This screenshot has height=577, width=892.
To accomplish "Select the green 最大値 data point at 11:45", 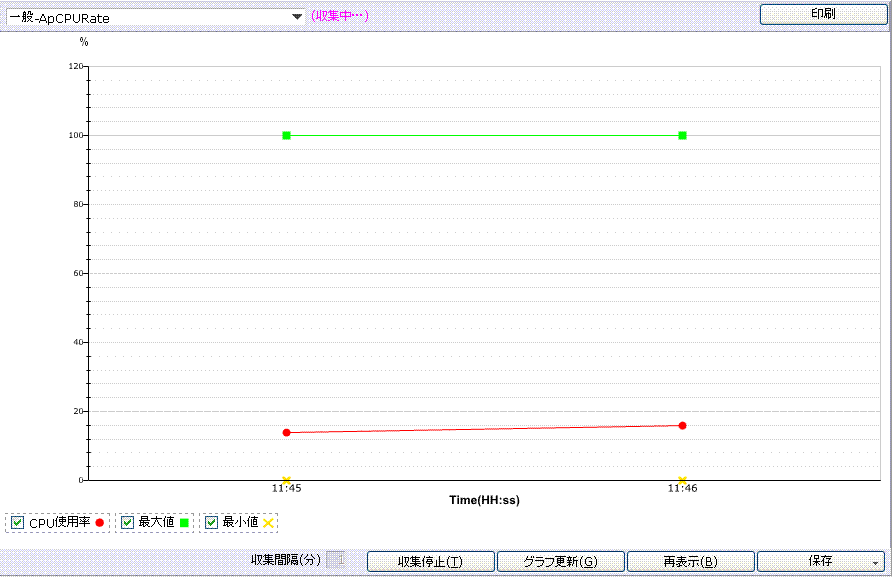I will click(287, 135).
